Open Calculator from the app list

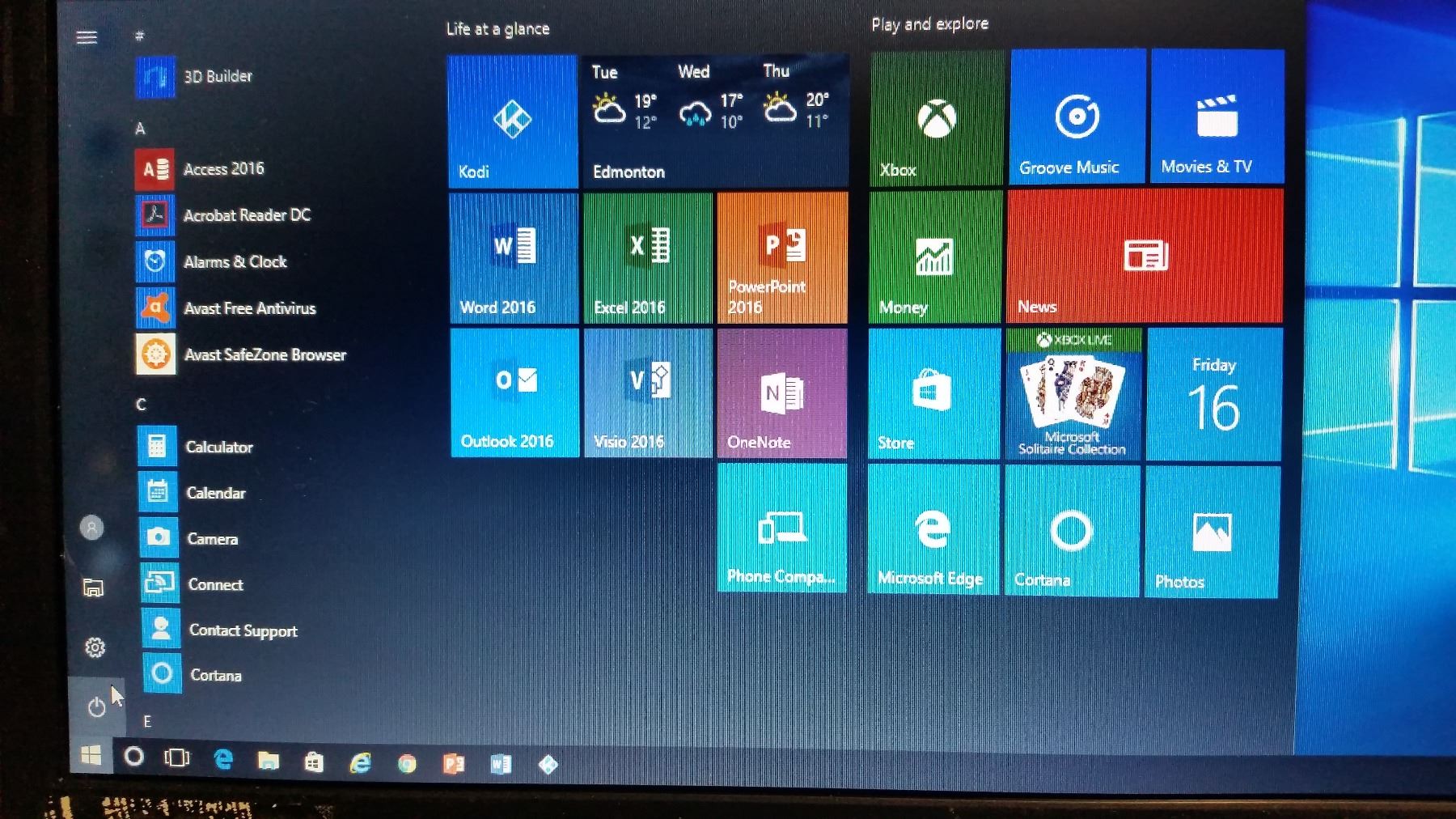click(x=218, y=447)
